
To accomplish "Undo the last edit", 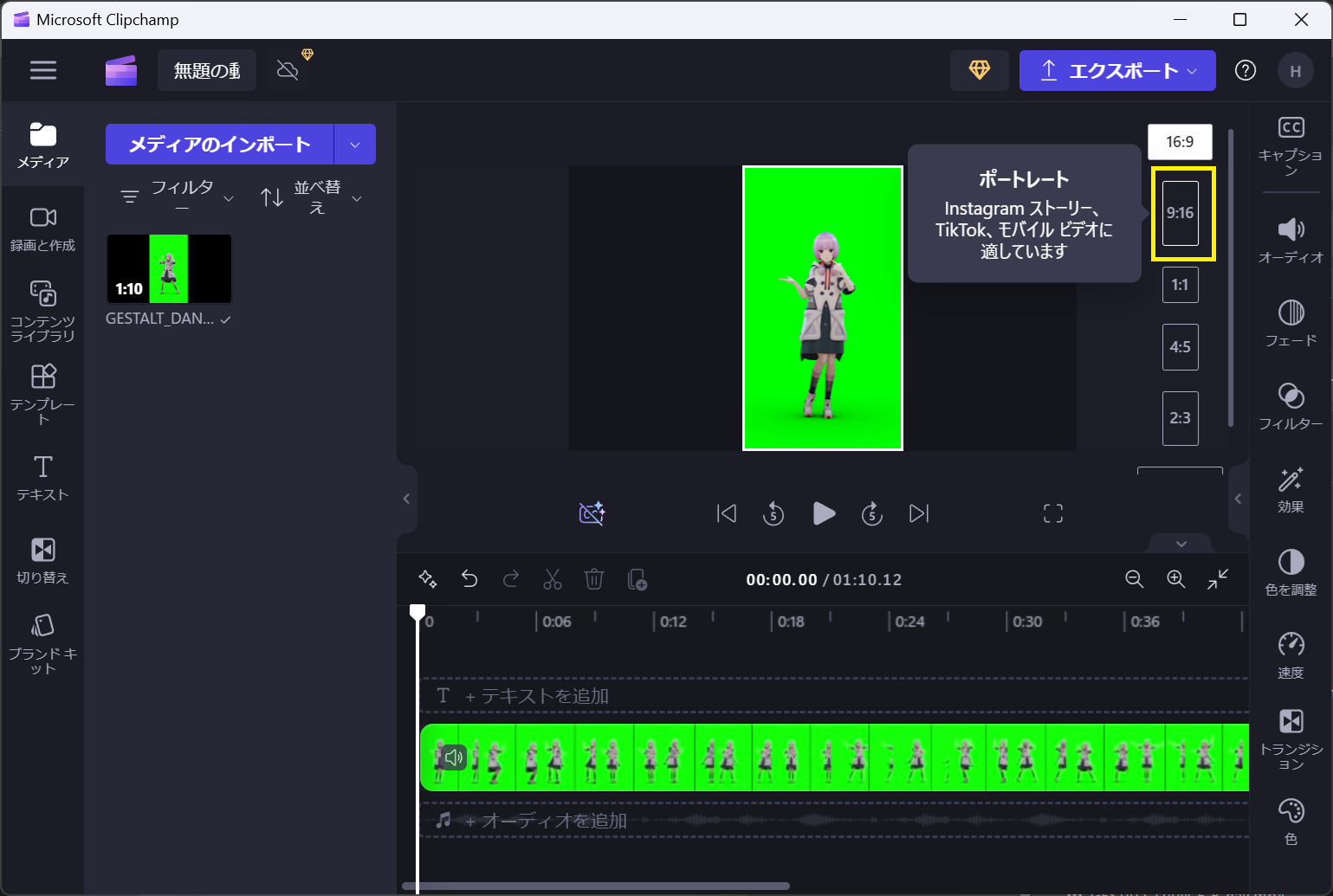I will (x=469, y=579).
